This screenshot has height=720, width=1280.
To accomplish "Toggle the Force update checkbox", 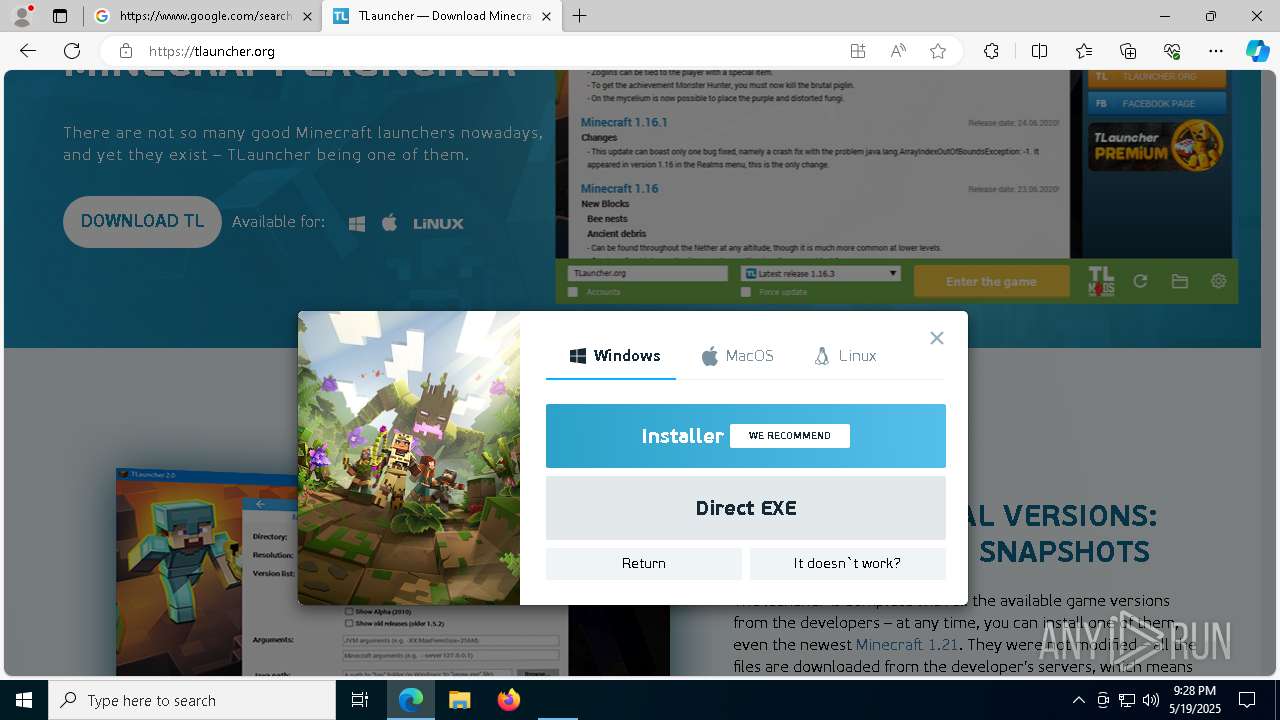I will coord(746,292).
